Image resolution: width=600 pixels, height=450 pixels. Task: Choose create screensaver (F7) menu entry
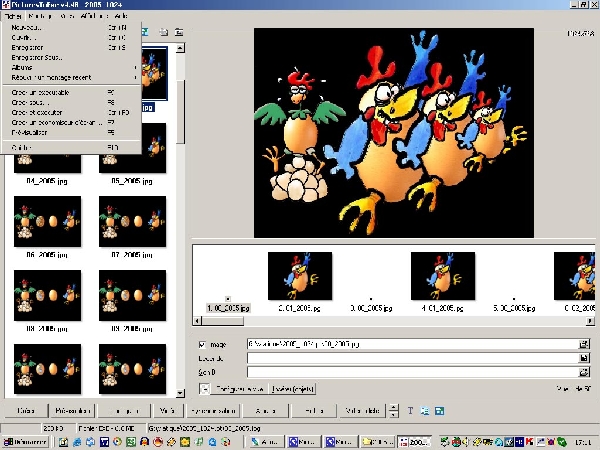71,122
